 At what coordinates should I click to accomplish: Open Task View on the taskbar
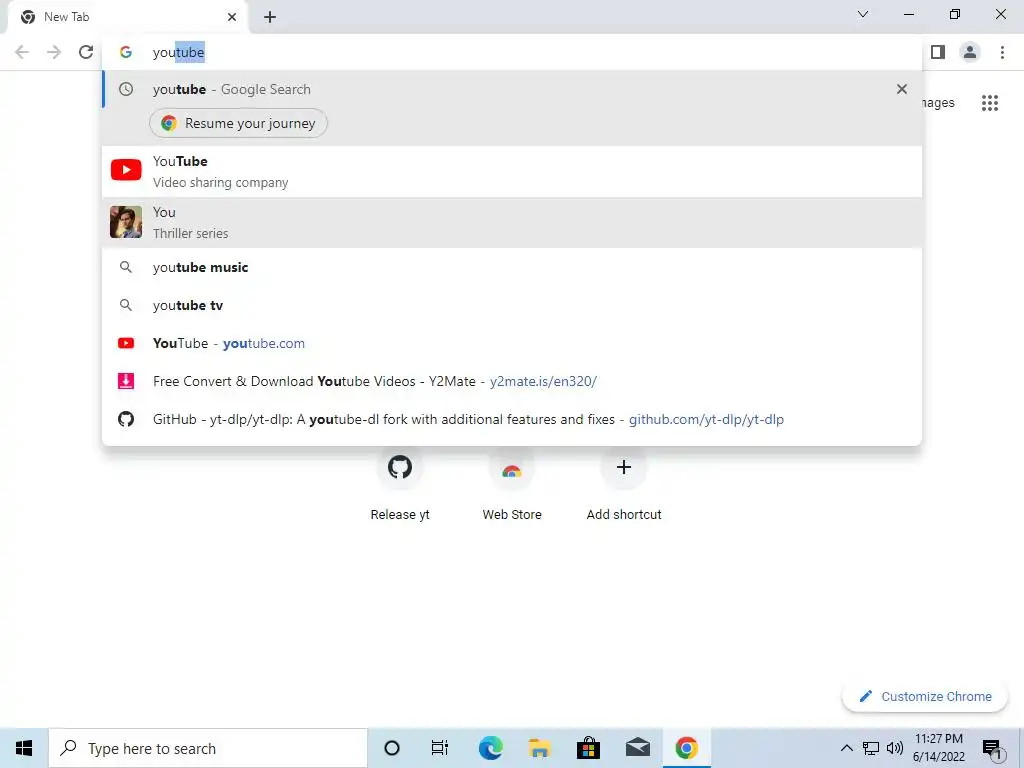click(x=440, y=748)
